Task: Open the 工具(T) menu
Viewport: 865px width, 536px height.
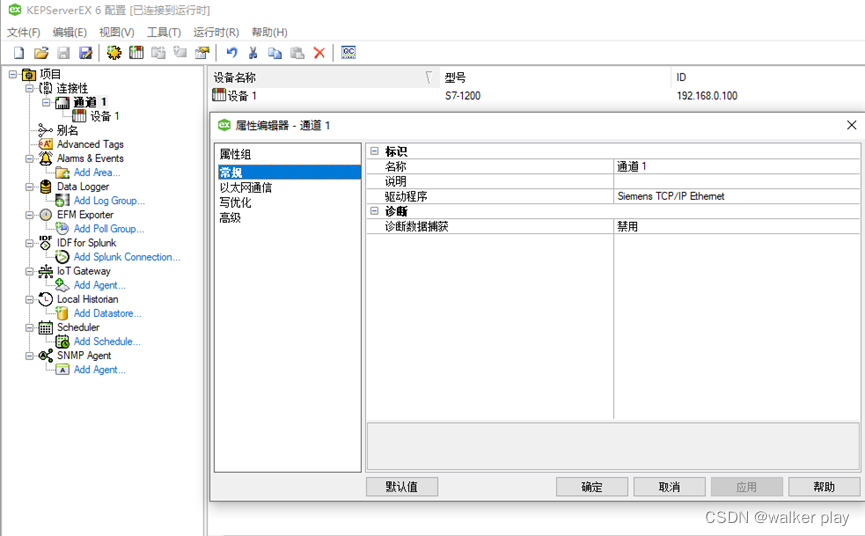Action: coord(164,33)
